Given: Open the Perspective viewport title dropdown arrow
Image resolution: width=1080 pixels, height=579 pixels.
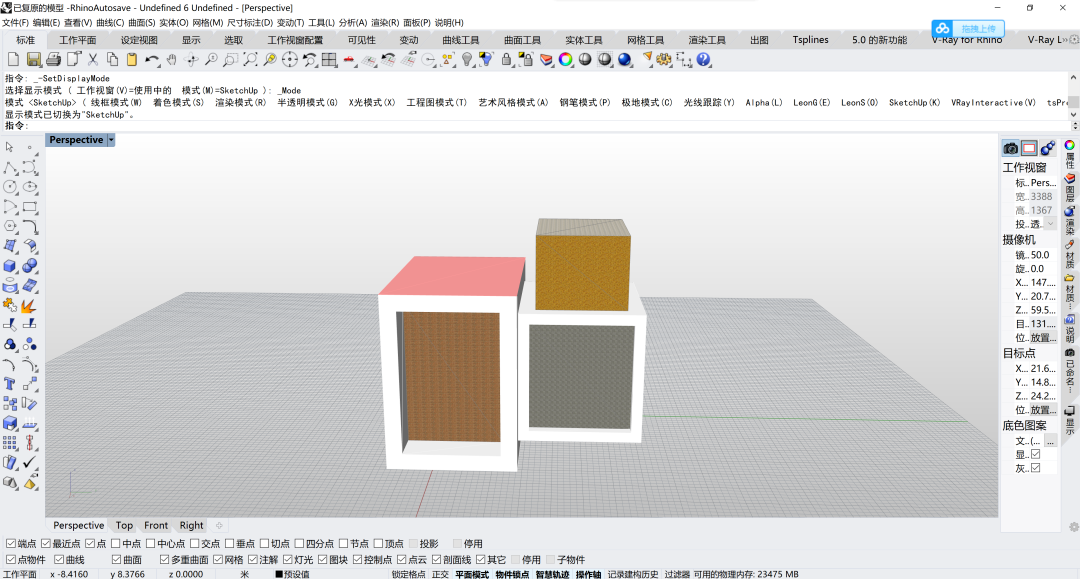Looking at the screenshot, I should 111,140.
